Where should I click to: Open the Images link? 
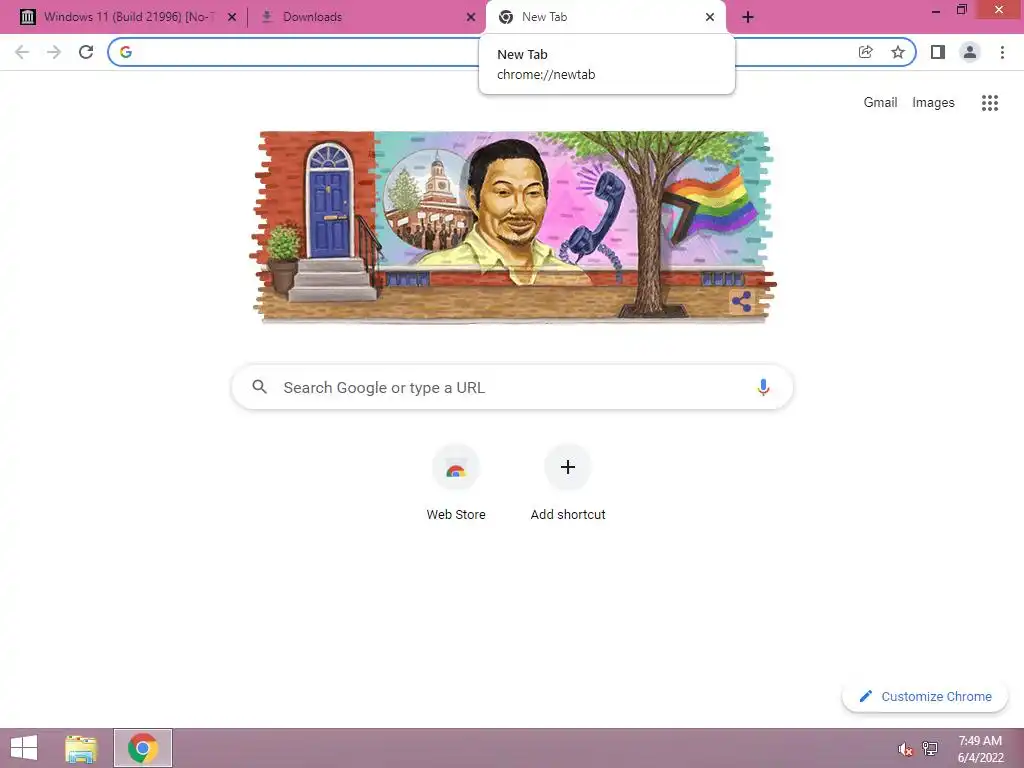click(x=933, y=103)
